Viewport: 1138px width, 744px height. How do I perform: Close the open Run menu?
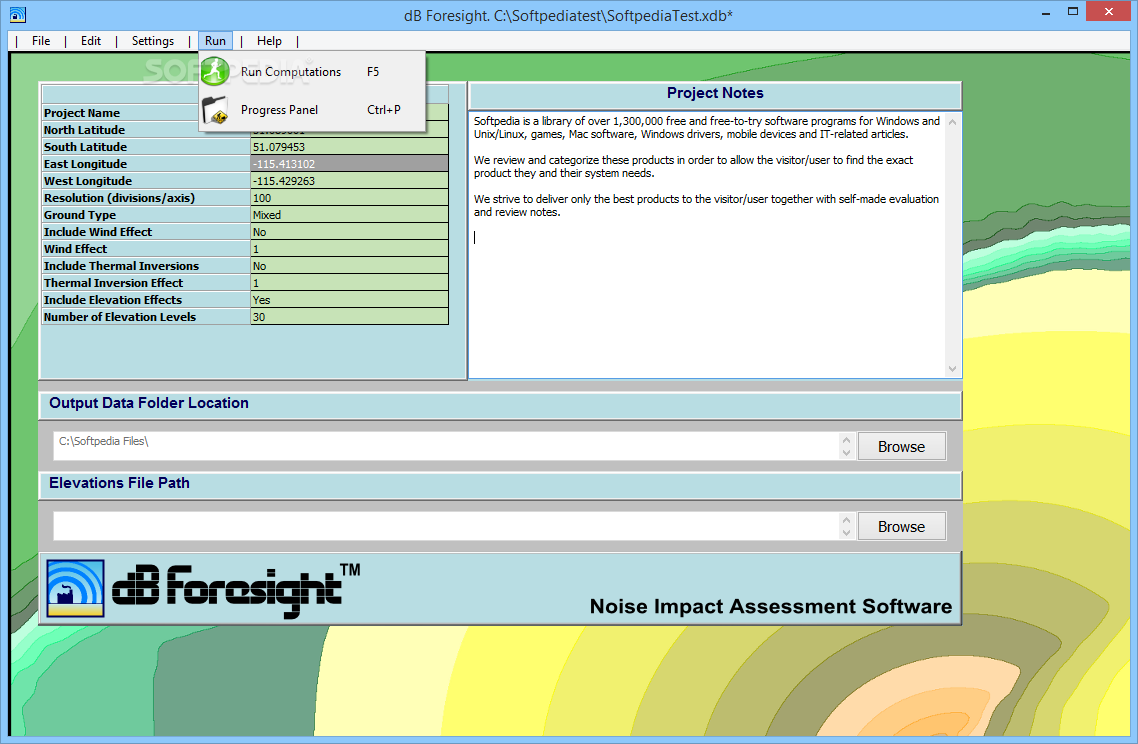[215, 41]
